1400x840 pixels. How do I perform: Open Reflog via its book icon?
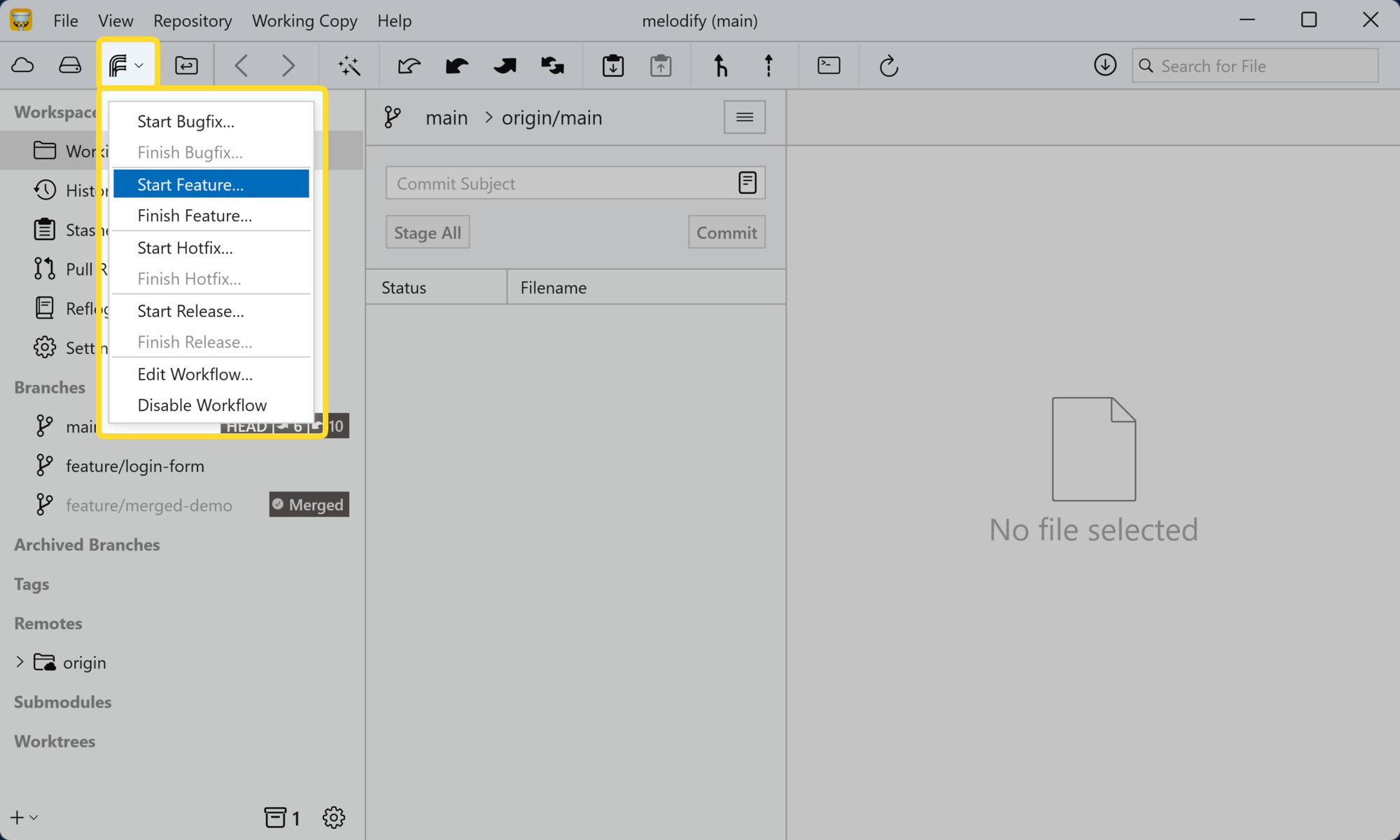tap(45, 308)
